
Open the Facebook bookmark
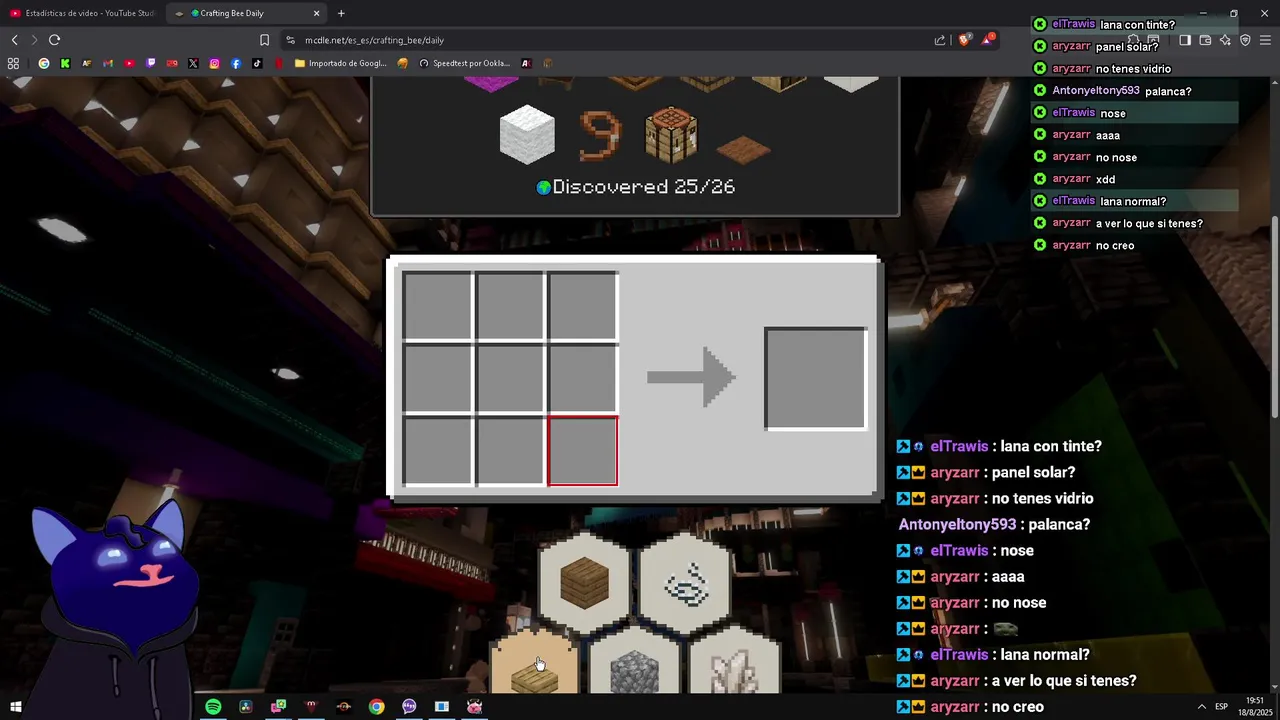(x=236, y=63)
